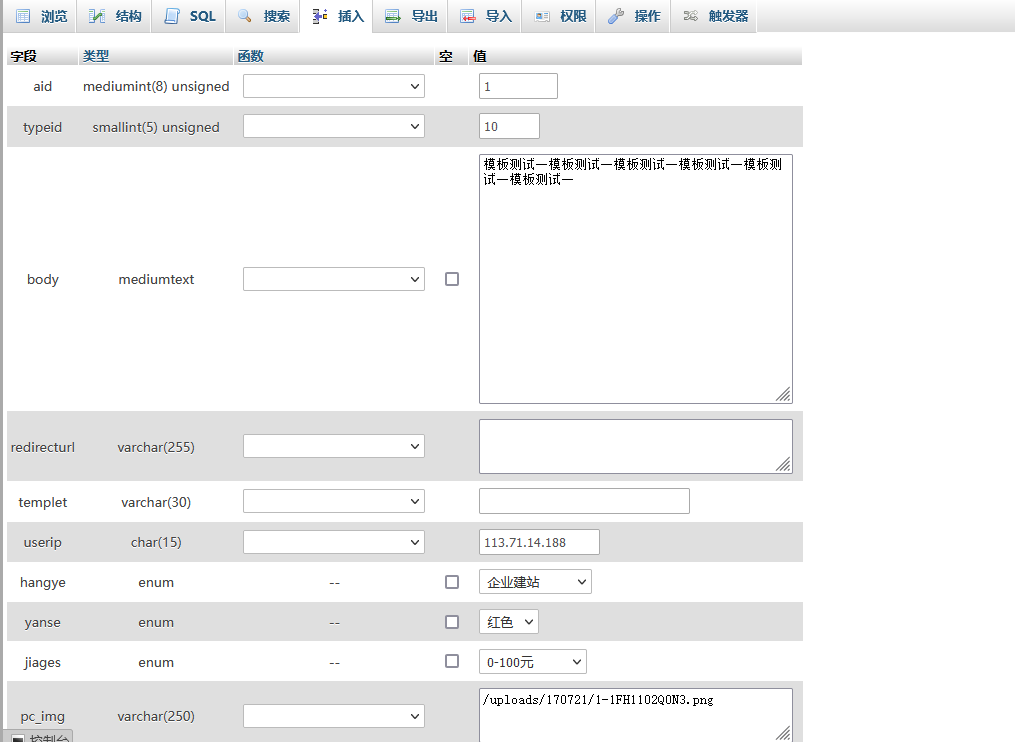Click the smallint(5) unsigned type text
Screen dimensions: 1015x742
click(156, 127)
